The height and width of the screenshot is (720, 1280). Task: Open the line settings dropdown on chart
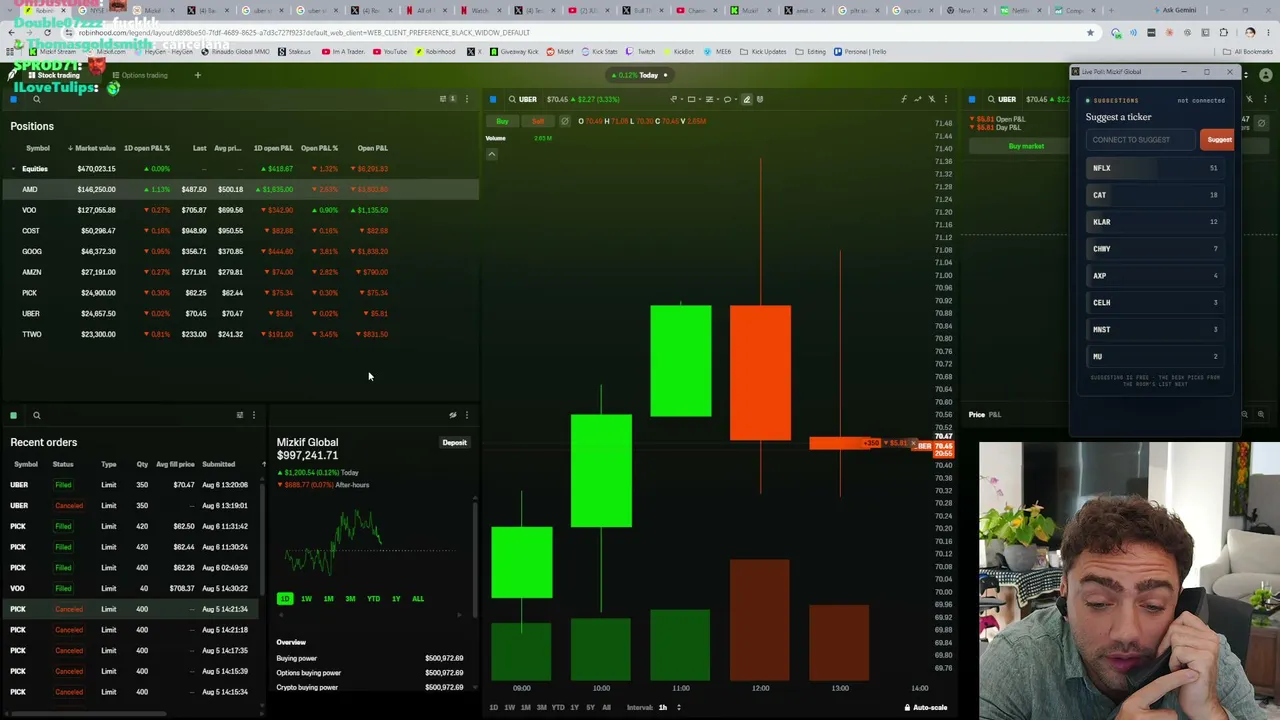(x=712, y=99)
